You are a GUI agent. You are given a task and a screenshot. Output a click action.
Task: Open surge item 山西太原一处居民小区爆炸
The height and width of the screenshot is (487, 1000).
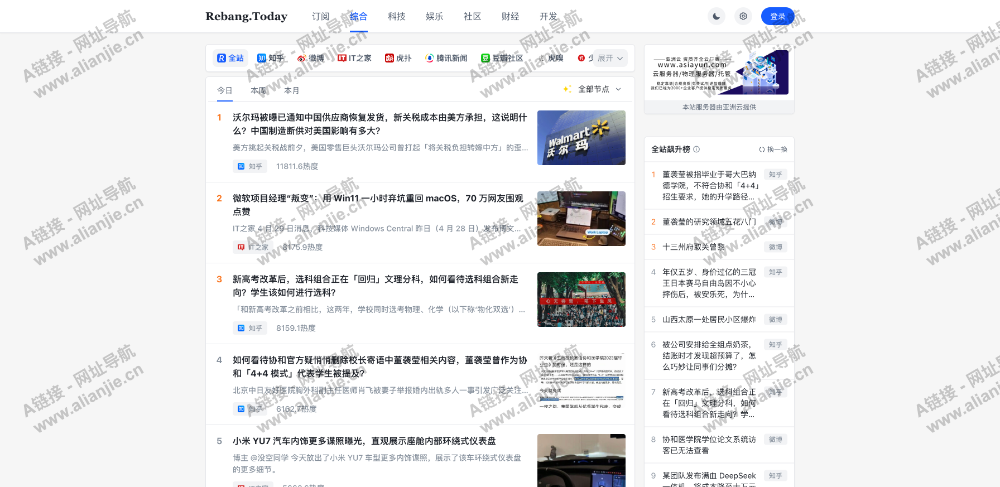(x=709, y=319)
